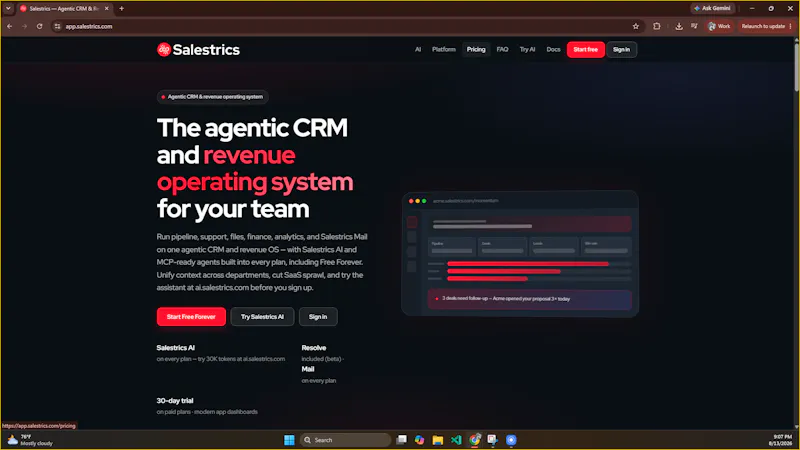Reload the page with the refresh icon
This screenshot has height=450, width=800.
pyautogui.click(x=39, y=26)
